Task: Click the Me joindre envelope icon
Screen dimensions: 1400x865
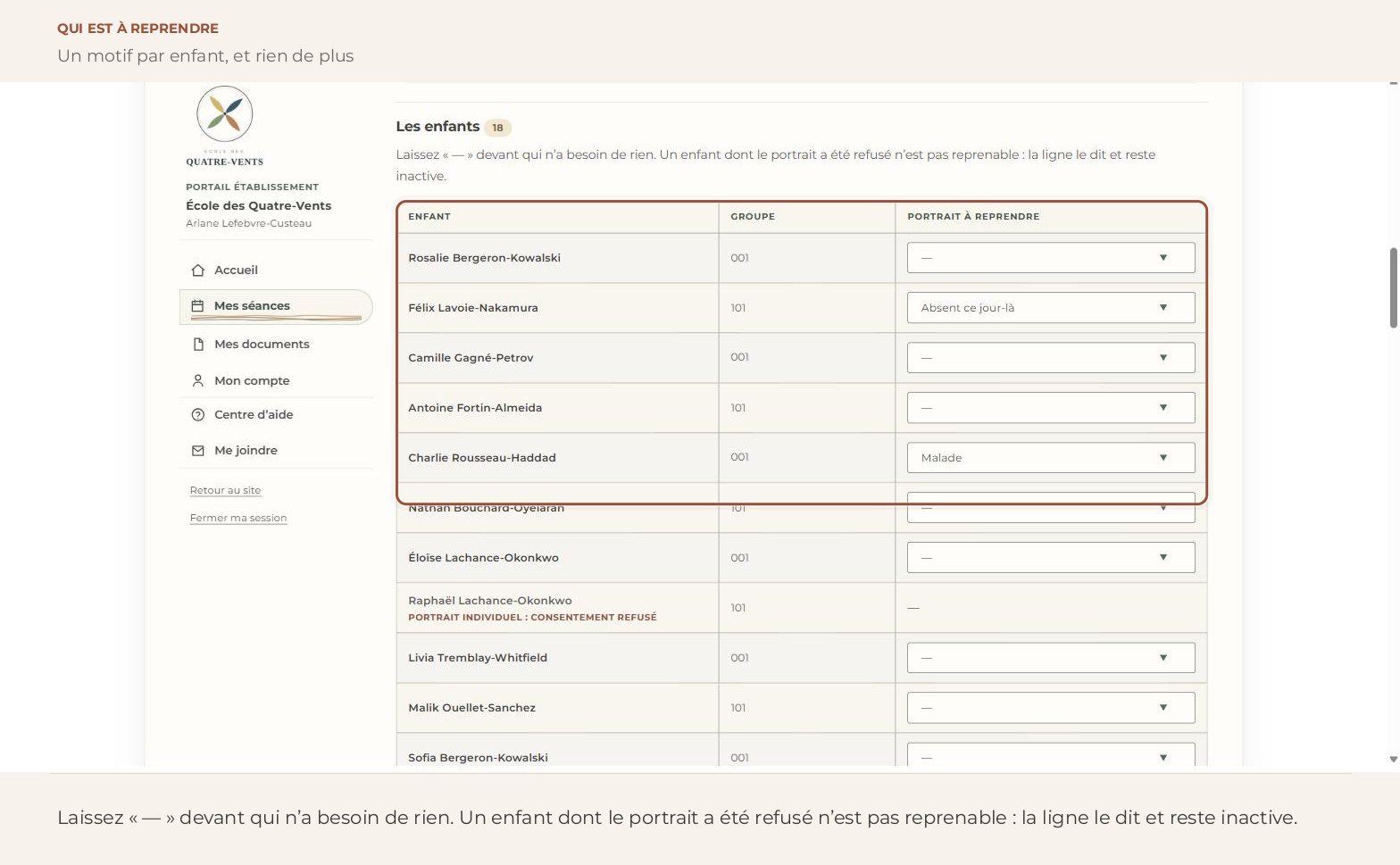Action: (198, 451)
